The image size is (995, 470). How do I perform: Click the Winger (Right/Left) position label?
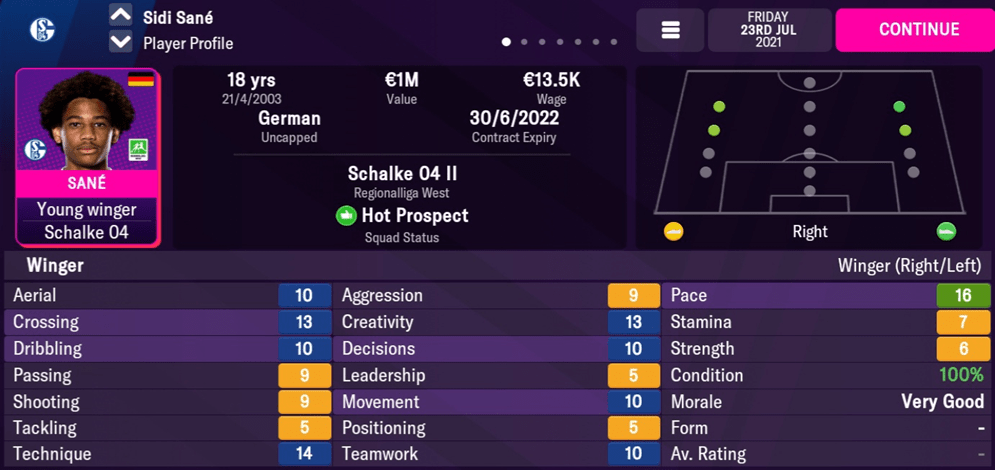coord(908,266)
